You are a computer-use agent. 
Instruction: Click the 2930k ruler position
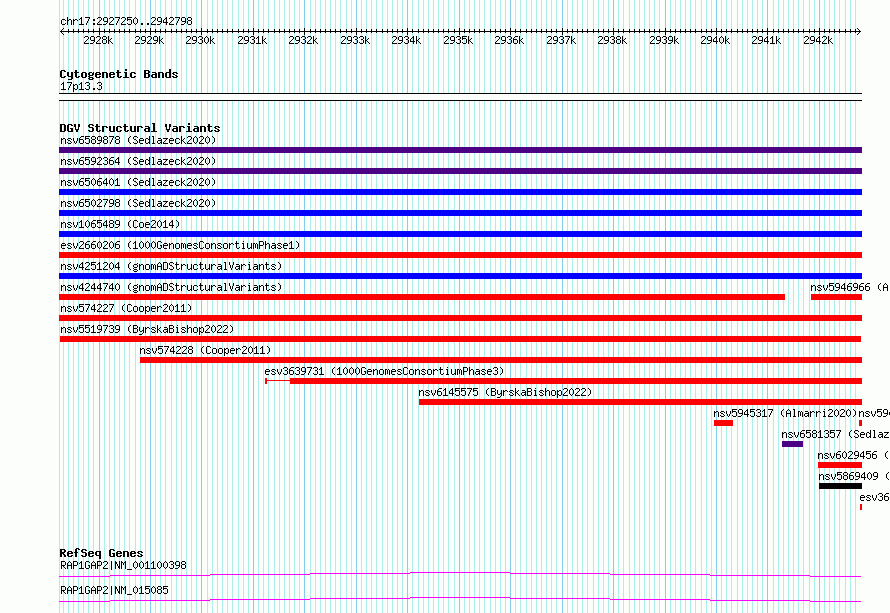(200, 40)
